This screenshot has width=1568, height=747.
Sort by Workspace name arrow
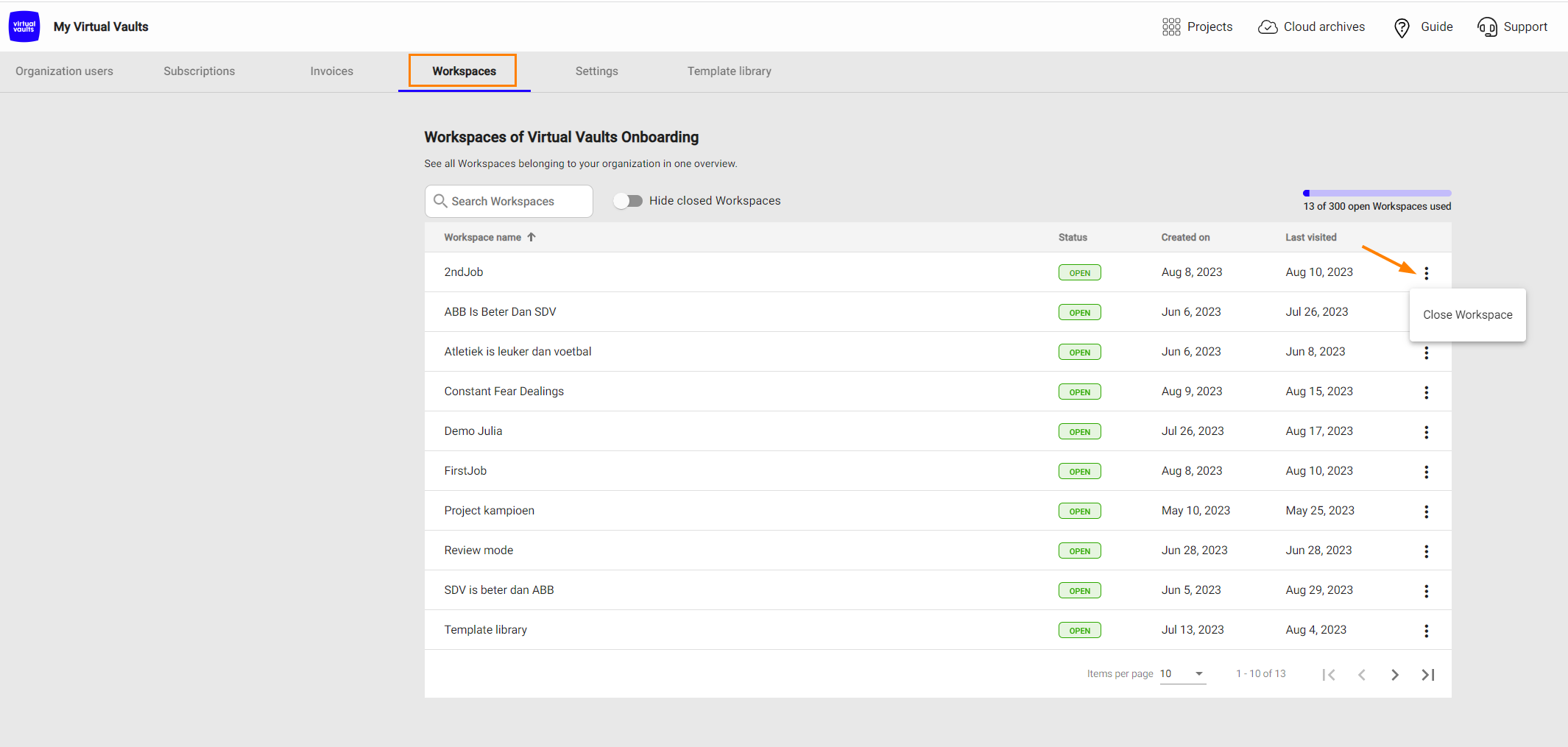pyautogui.click(x=532, y=237)
